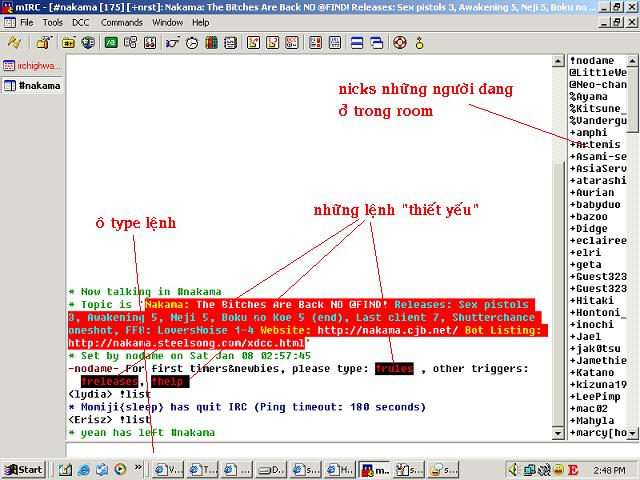Select %Ayama in the nick list
640x480 pixels.
click(x=589, y=97)
